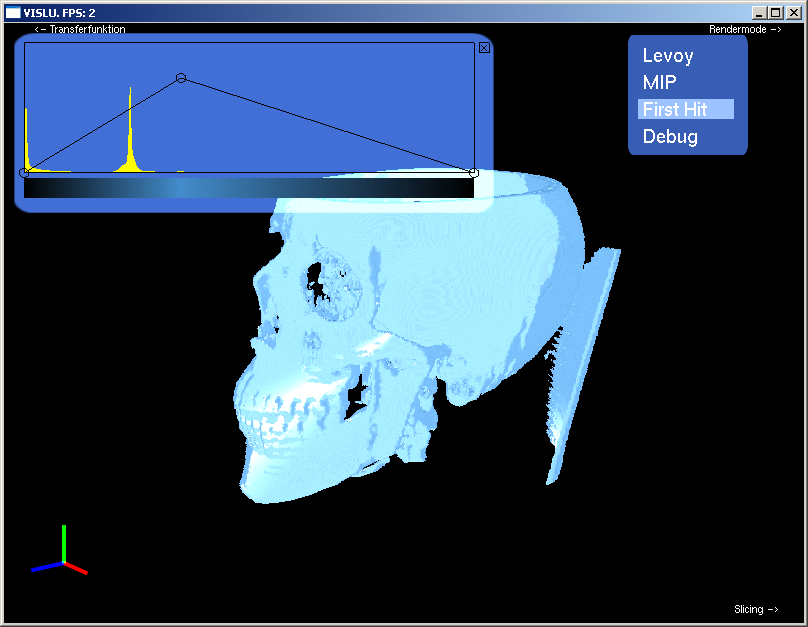Switch render mode to Levoy

pos(668,56)
